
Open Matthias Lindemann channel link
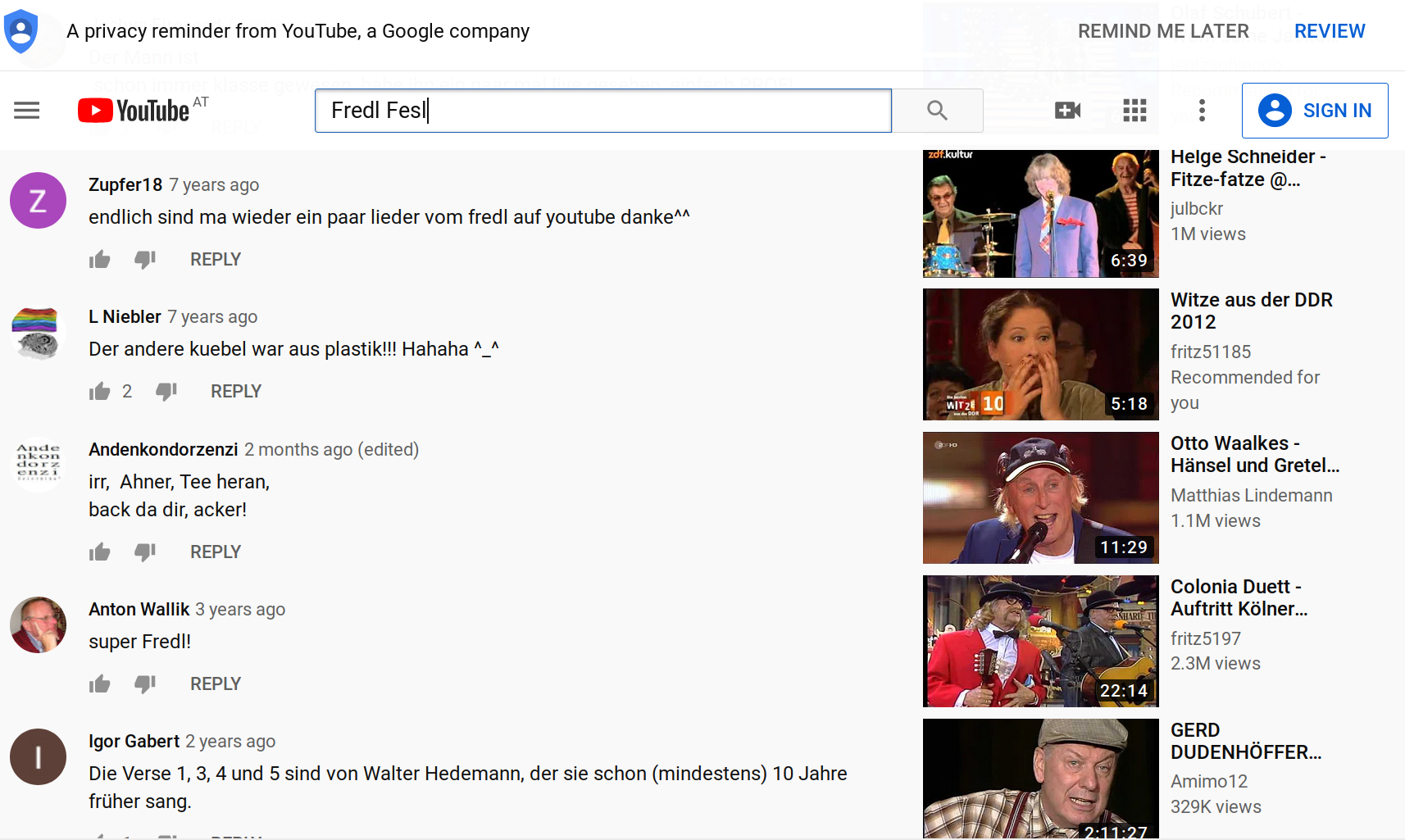[x=1252, y=496]
